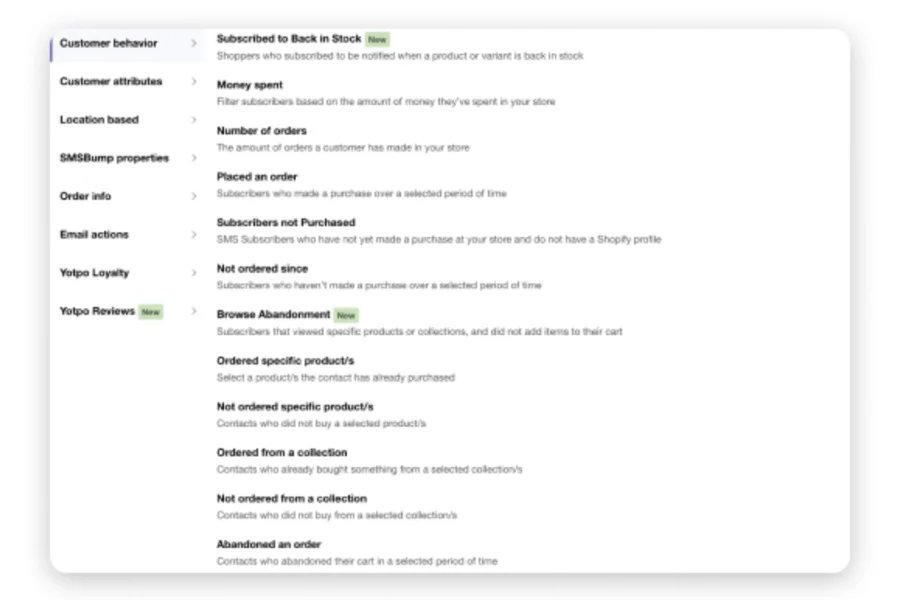Select the Abandoned an order filter

pos(269,545)
